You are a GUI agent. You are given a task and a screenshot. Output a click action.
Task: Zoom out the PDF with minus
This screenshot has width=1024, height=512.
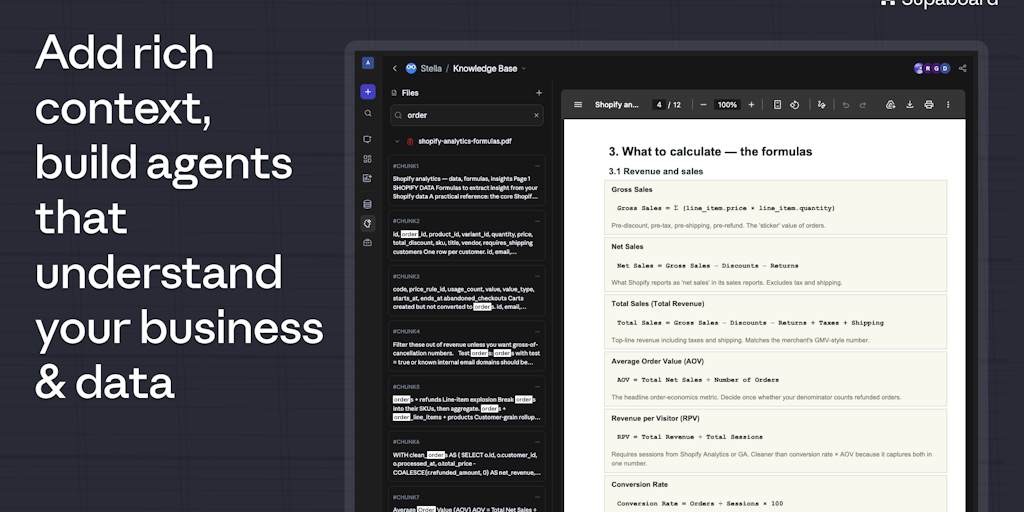pyautogui.click(x=703, y=104)
